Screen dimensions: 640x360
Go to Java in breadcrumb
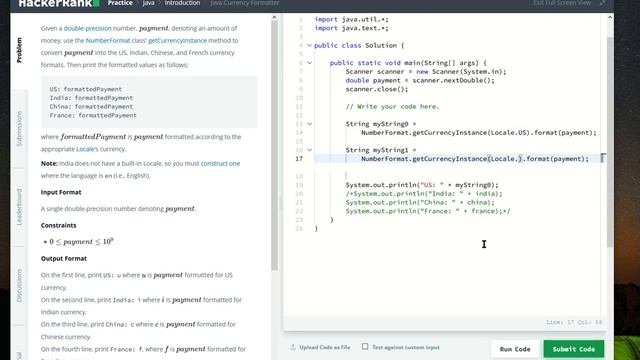click(x=149, y=3)
